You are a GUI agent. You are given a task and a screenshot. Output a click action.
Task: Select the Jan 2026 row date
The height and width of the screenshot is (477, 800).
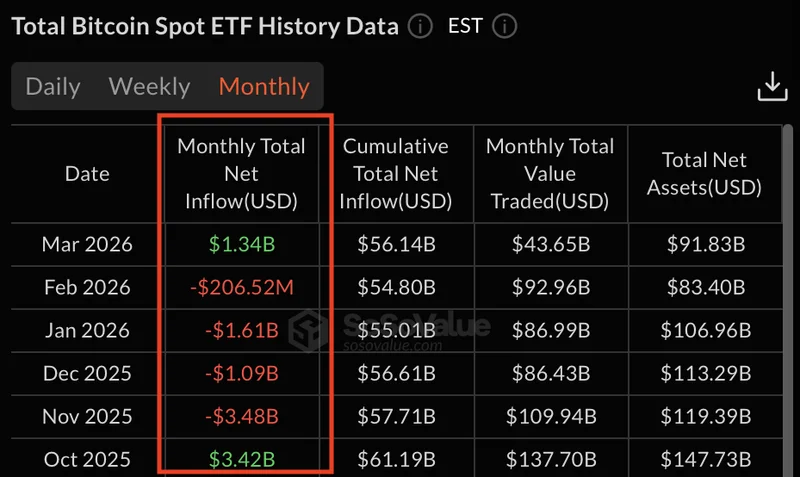tap(87, 330)
